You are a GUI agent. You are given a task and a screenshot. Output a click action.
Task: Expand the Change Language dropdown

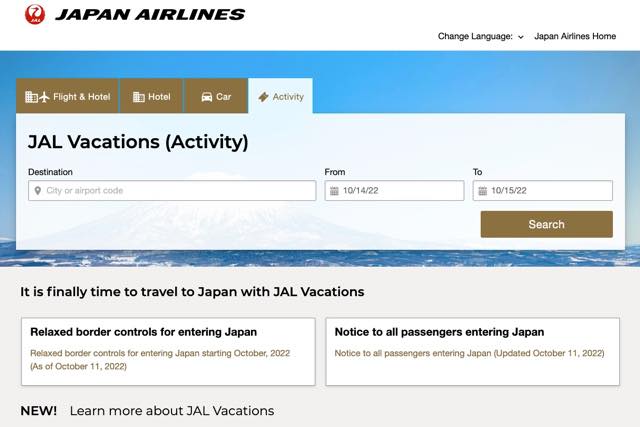480,36
